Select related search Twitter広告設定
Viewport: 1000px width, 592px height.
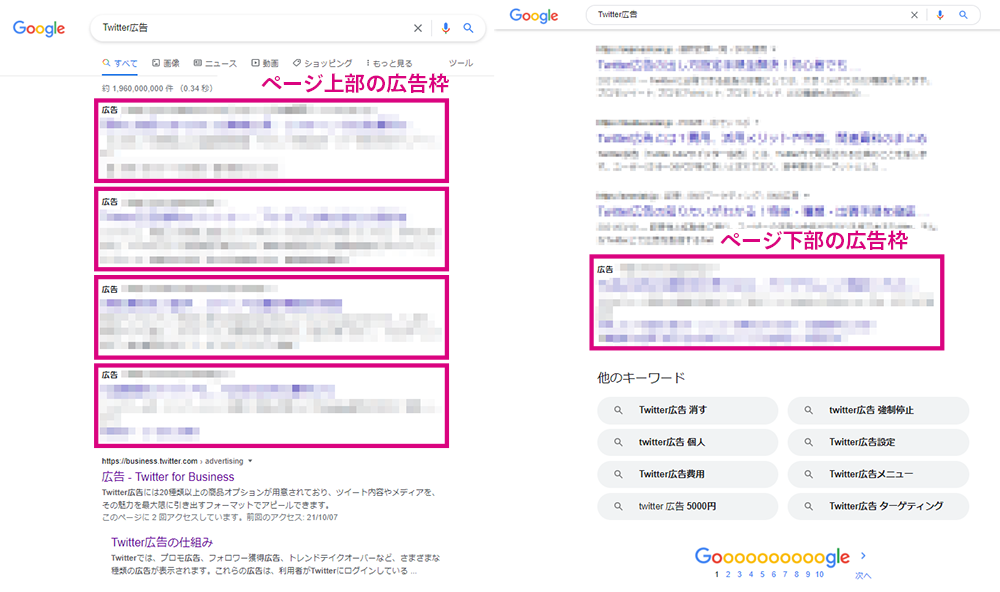coord(878,442)
